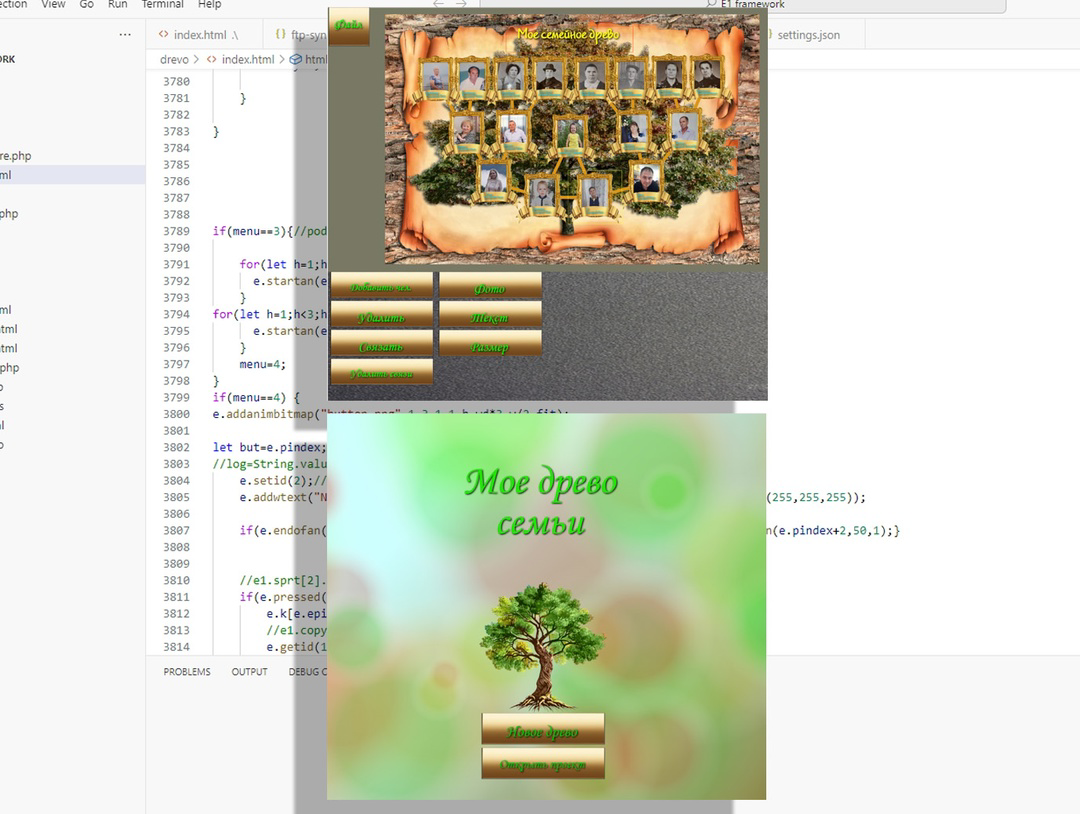Click the Новое древо button
Viewport: 1080px width, 814px height.
pyautogui.click(x=543, y=730)
